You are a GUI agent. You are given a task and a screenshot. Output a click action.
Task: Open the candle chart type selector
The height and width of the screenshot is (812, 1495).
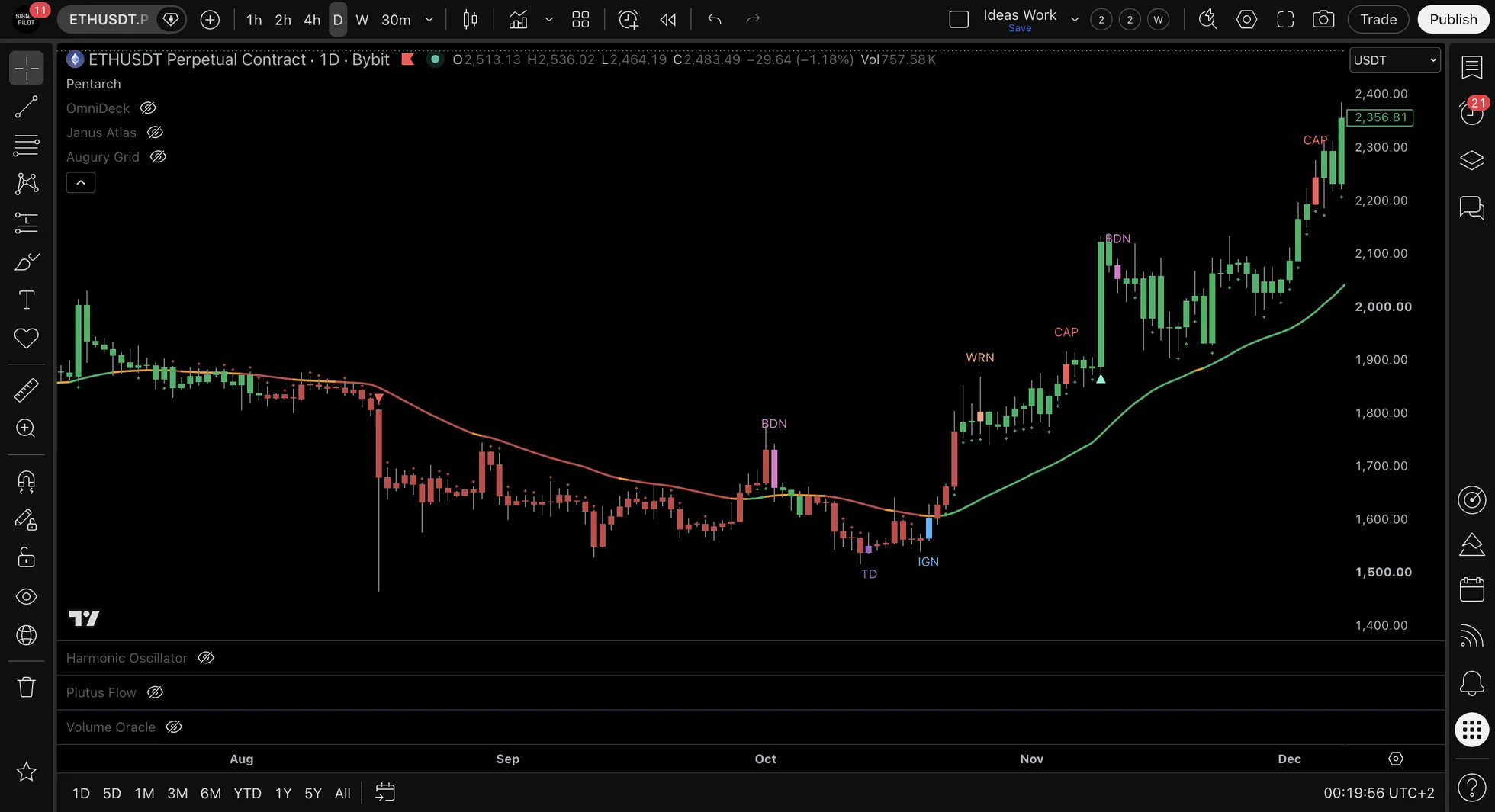(471, 20)
